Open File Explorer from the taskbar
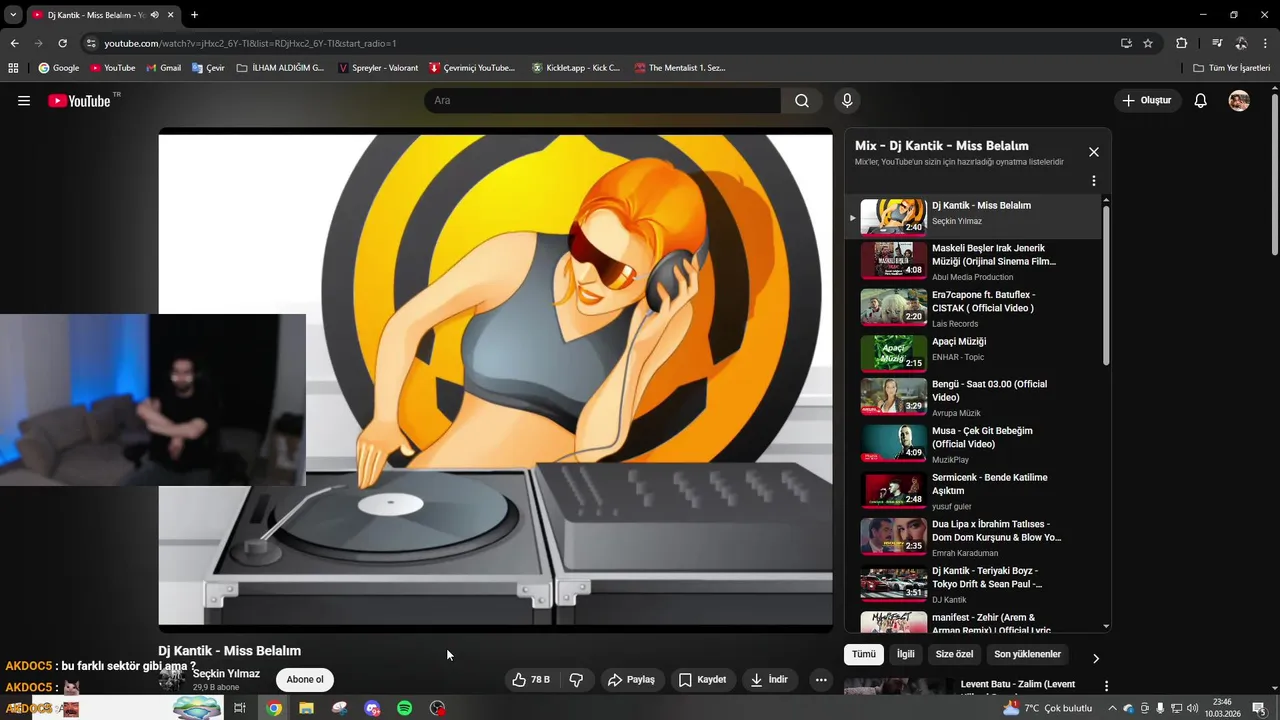 point(306,708)
